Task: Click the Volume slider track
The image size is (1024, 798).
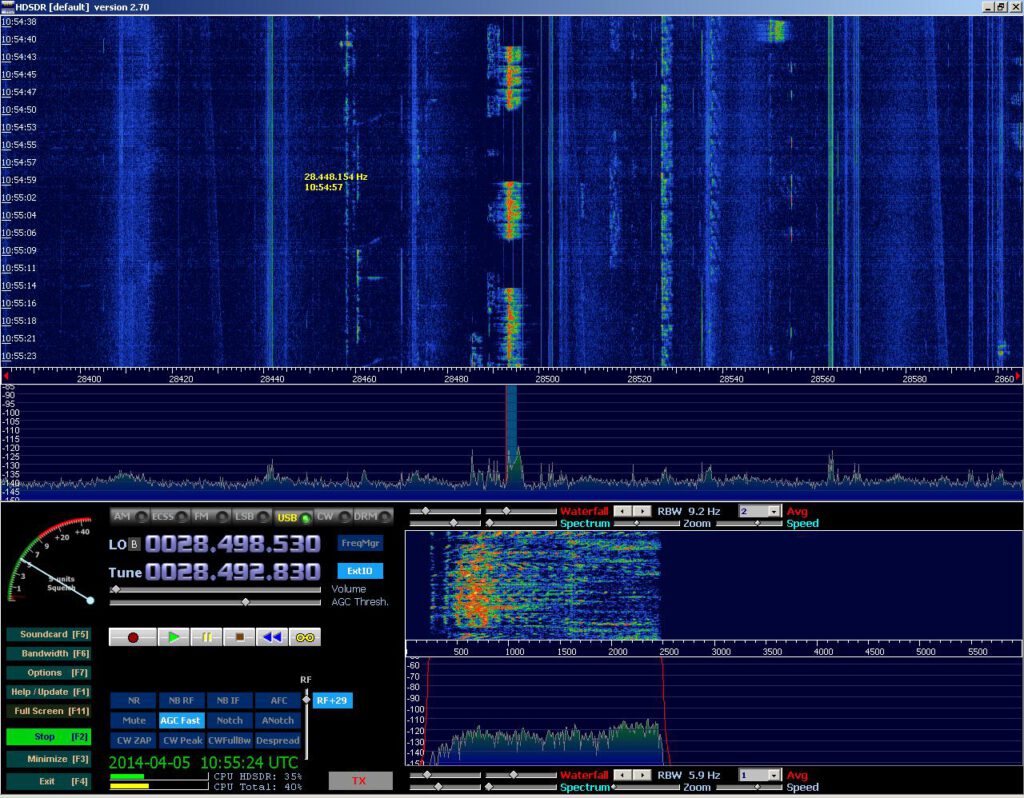Action: (220, 589)
